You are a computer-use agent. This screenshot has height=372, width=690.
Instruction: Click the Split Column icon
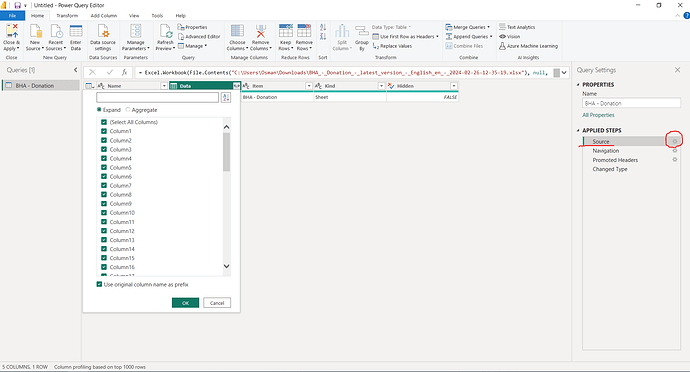click(x=342, y=32)
